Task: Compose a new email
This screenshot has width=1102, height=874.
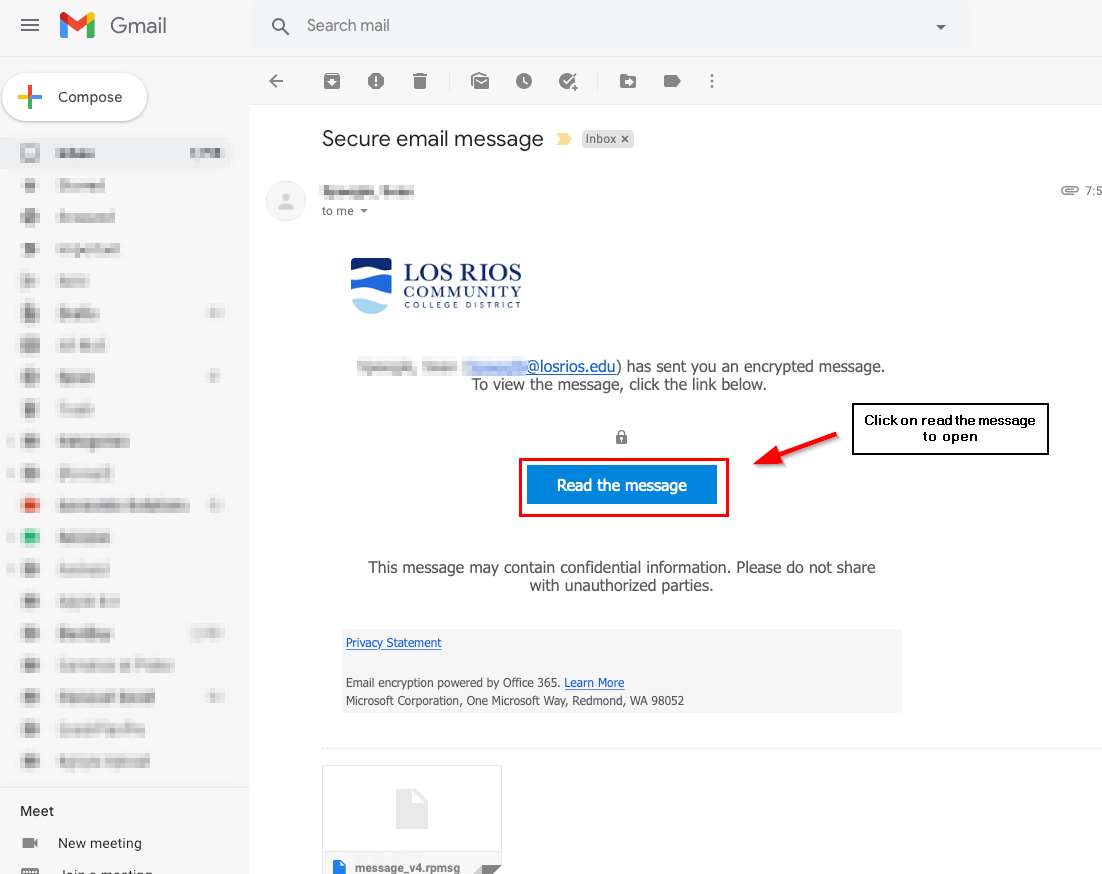Action: (x=75, y=97)
